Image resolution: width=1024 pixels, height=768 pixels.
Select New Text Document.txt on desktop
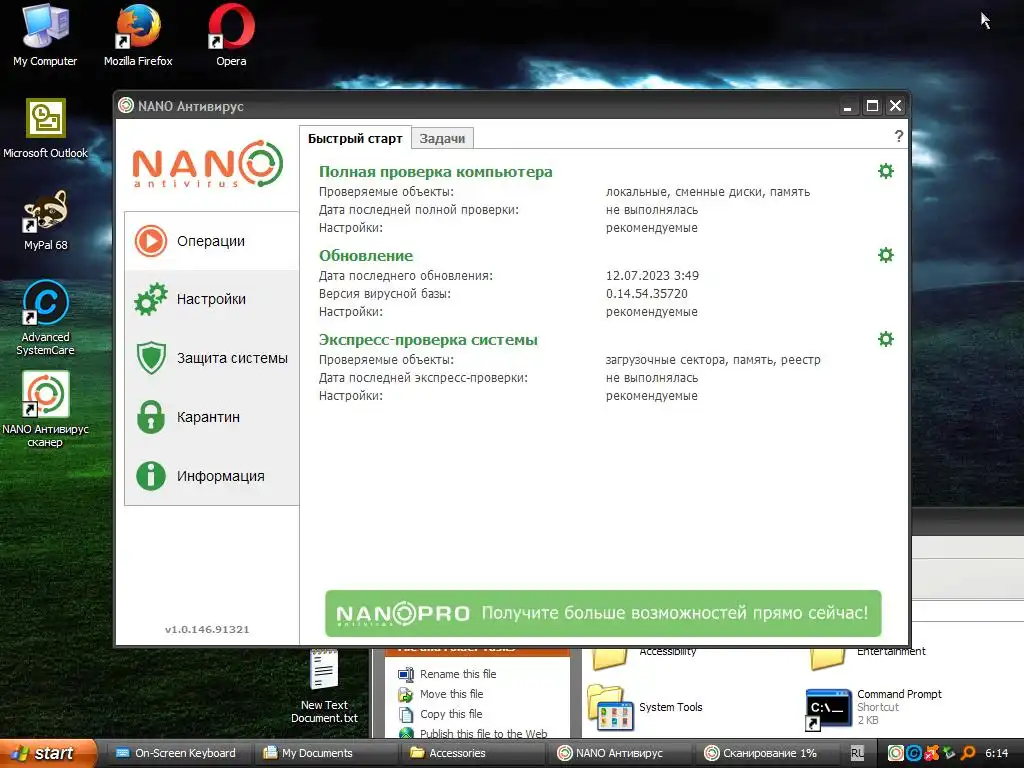(325, 686)
